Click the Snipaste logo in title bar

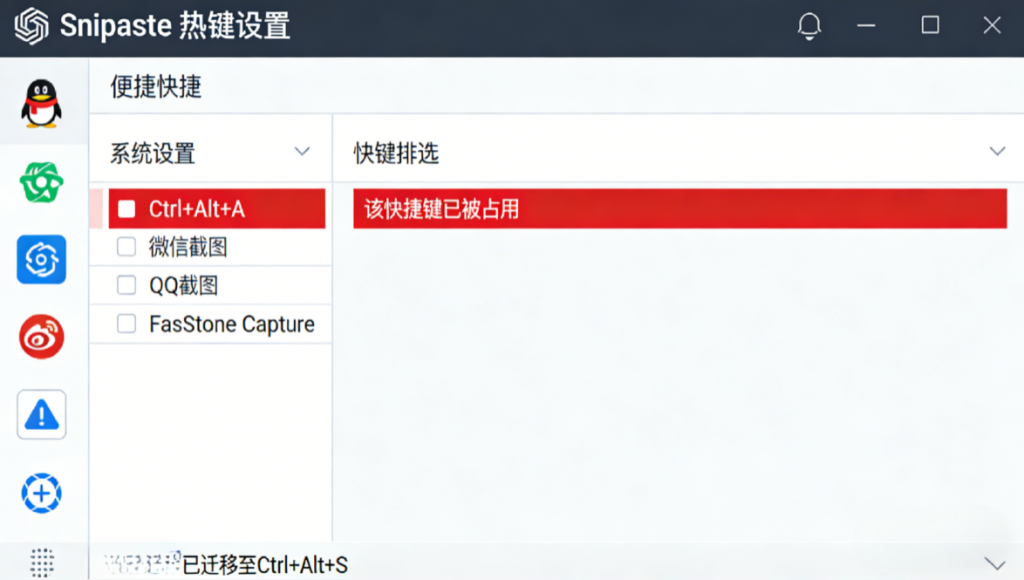pyautogui.click(x=31, y=27)
